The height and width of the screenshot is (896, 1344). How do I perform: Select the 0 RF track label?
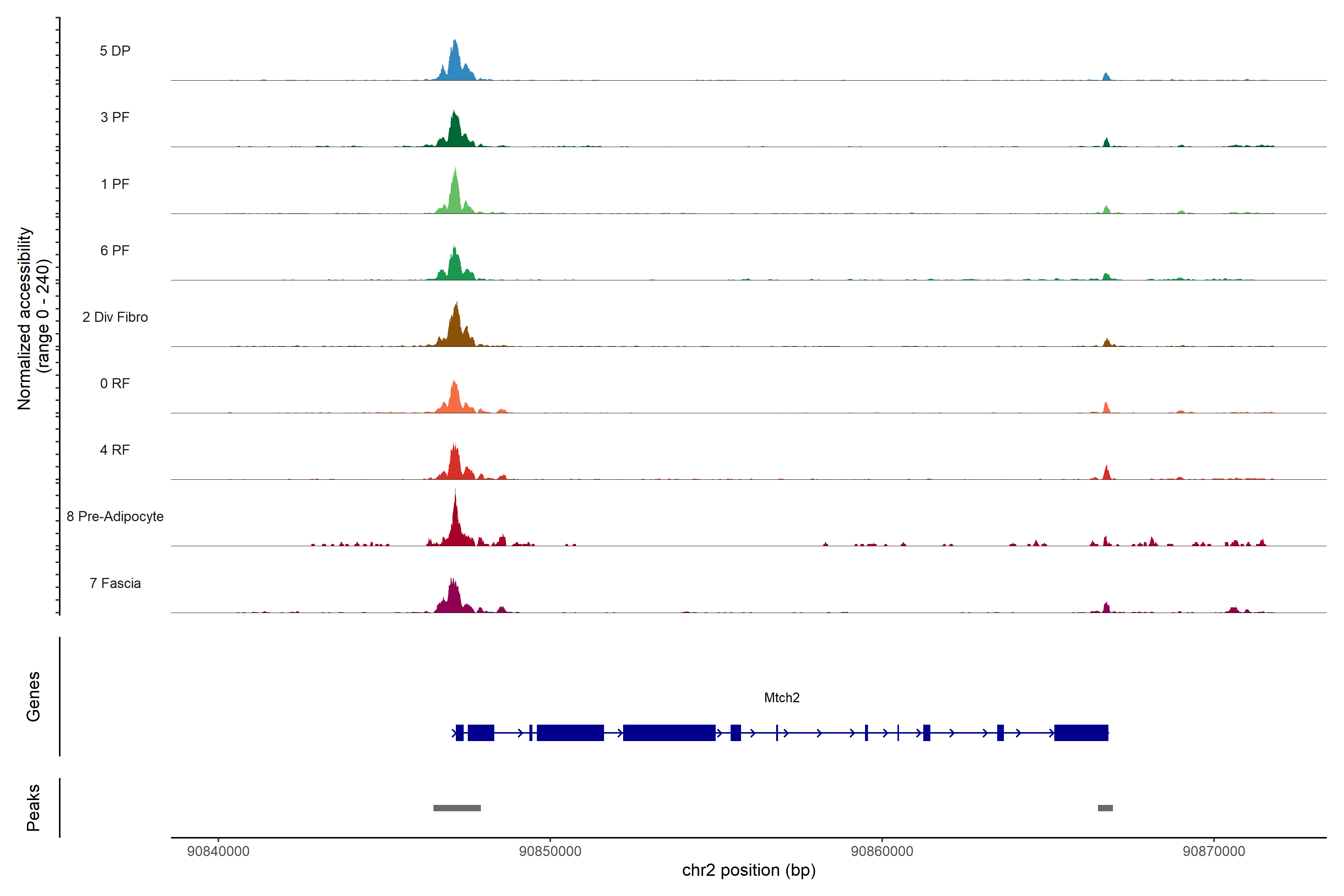pos(115,383)
